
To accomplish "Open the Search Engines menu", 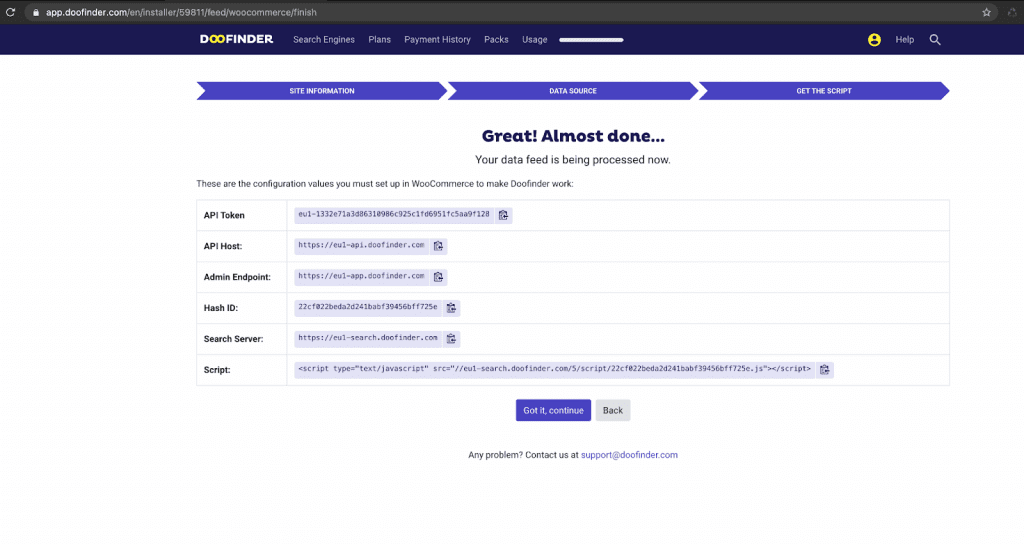I will click(x=324, y=40).
